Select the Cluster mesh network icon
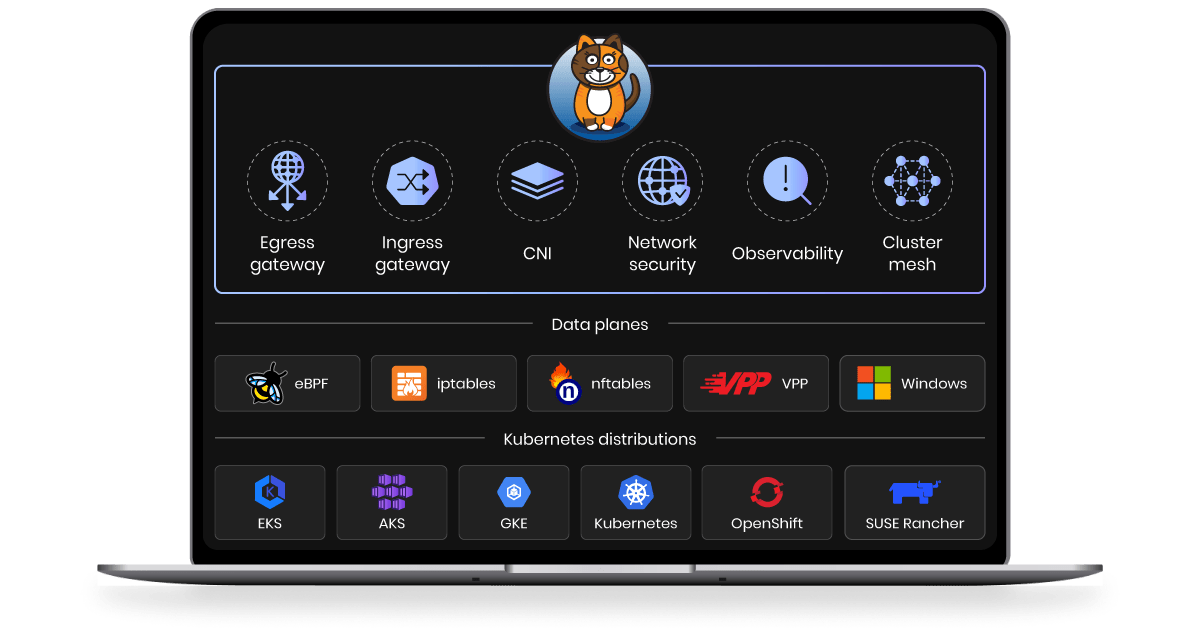1200x628 pixels. (912, 181)
